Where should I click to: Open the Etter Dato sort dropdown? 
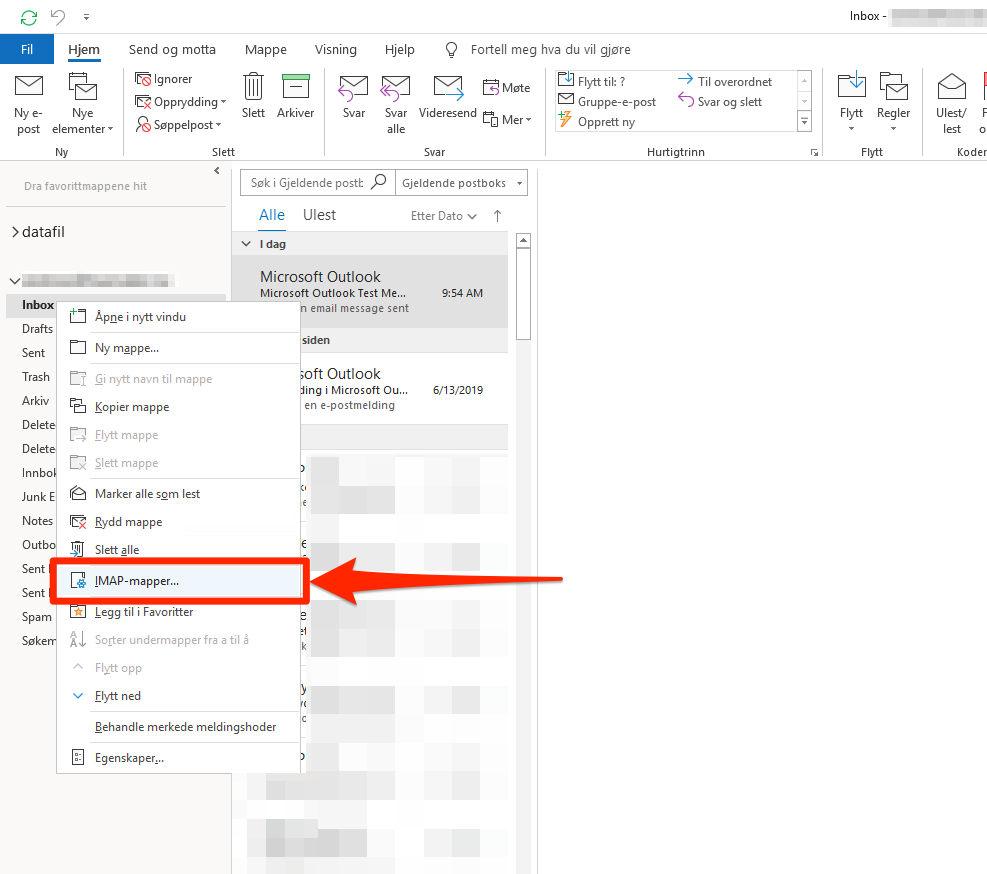[x=444, y=216]
